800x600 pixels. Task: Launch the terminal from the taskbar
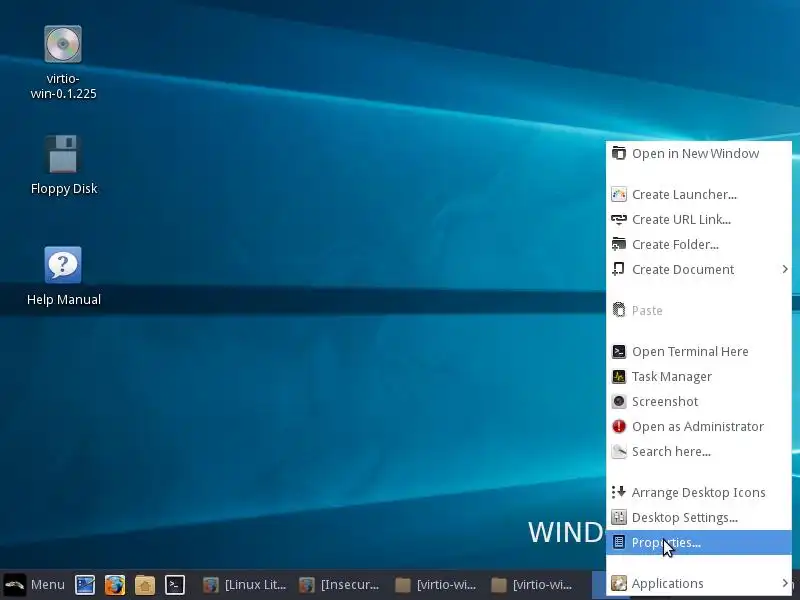[174, 585]
